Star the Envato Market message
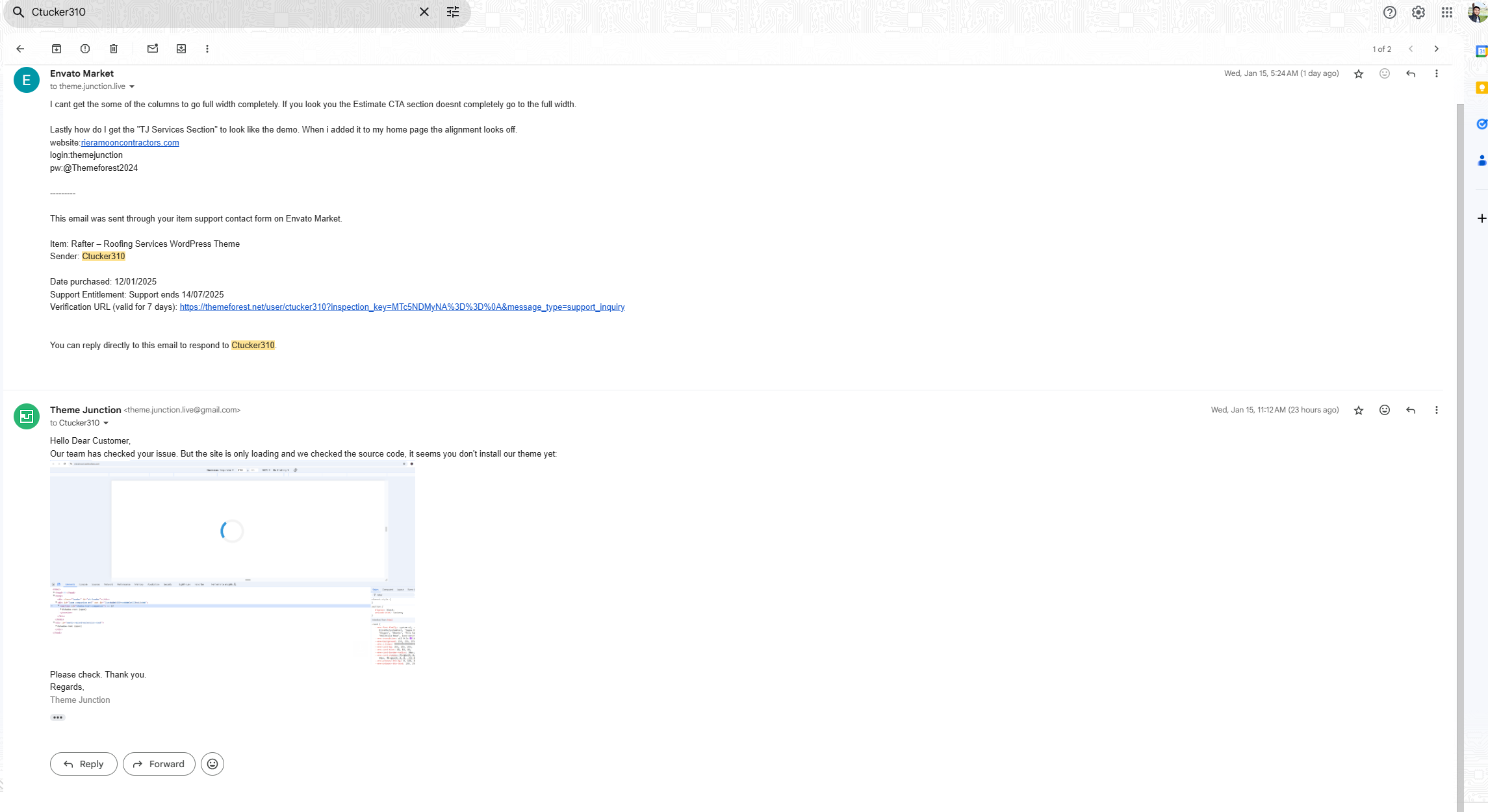 click(1359, 74)
